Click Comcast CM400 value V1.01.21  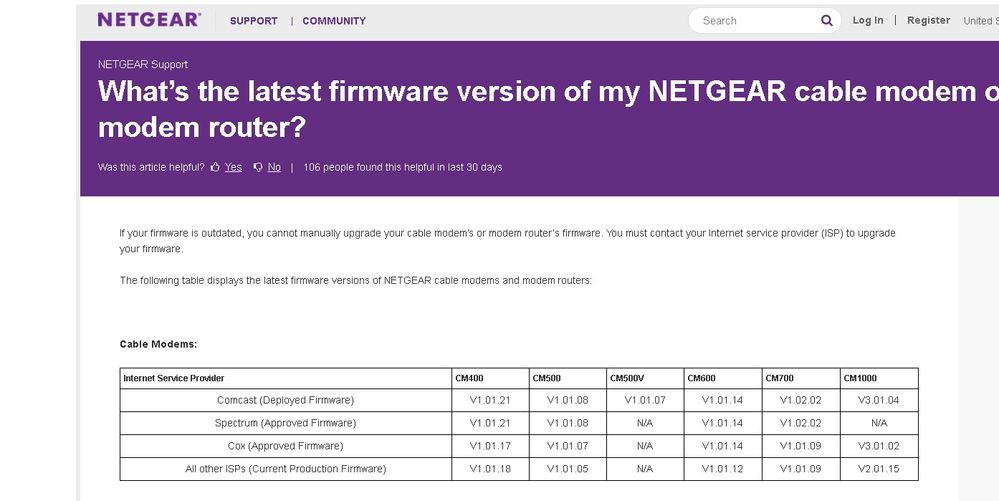point(490,400)
